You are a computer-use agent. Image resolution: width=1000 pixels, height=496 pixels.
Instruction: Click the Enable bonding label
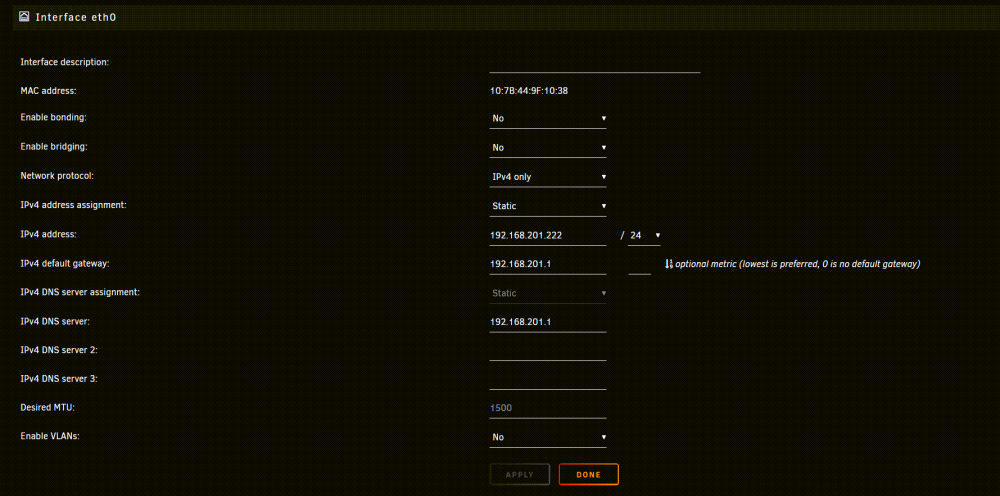coord(54,118)
